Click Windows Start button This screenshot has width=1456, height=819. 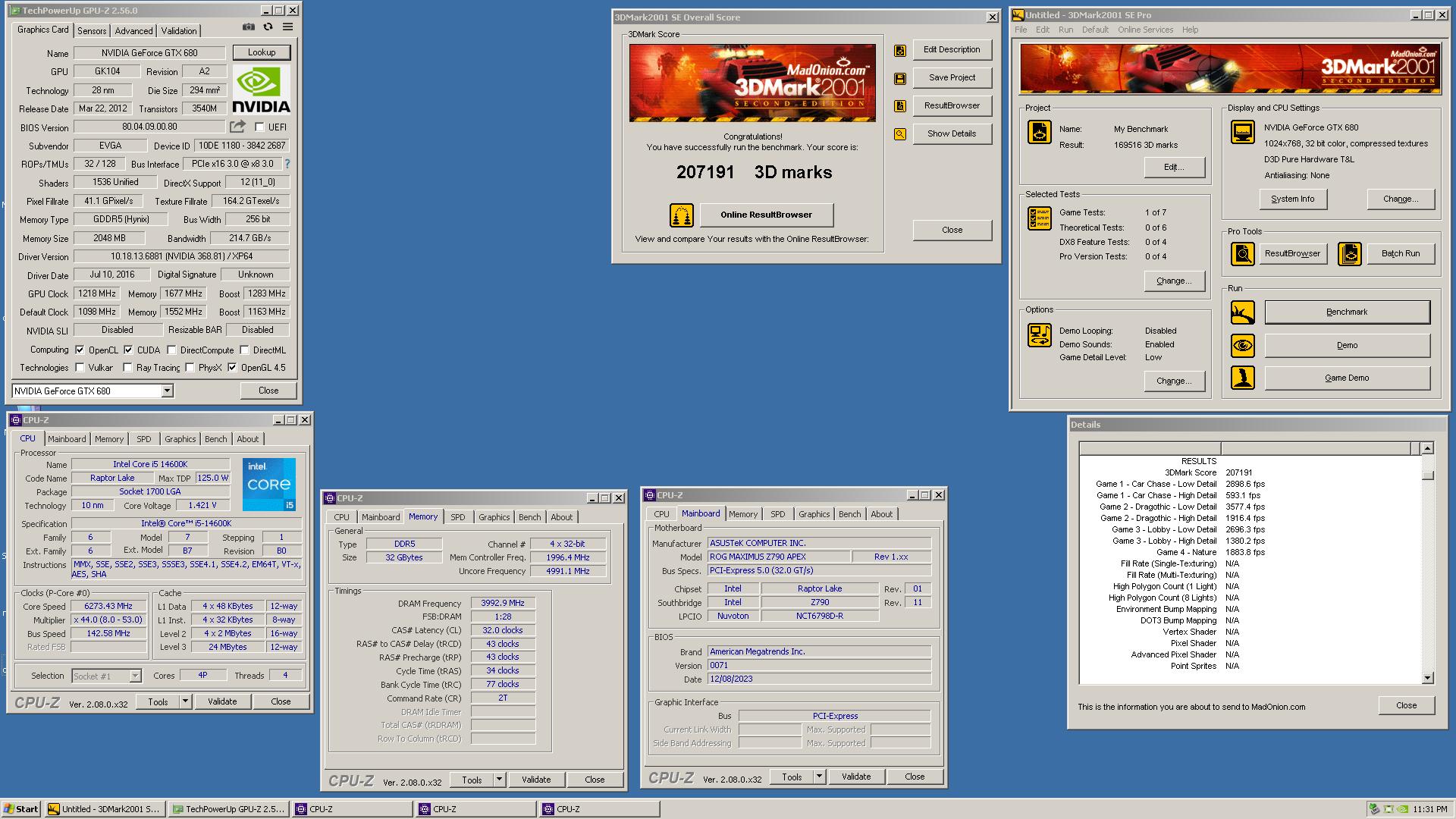[x=20, y=809]
